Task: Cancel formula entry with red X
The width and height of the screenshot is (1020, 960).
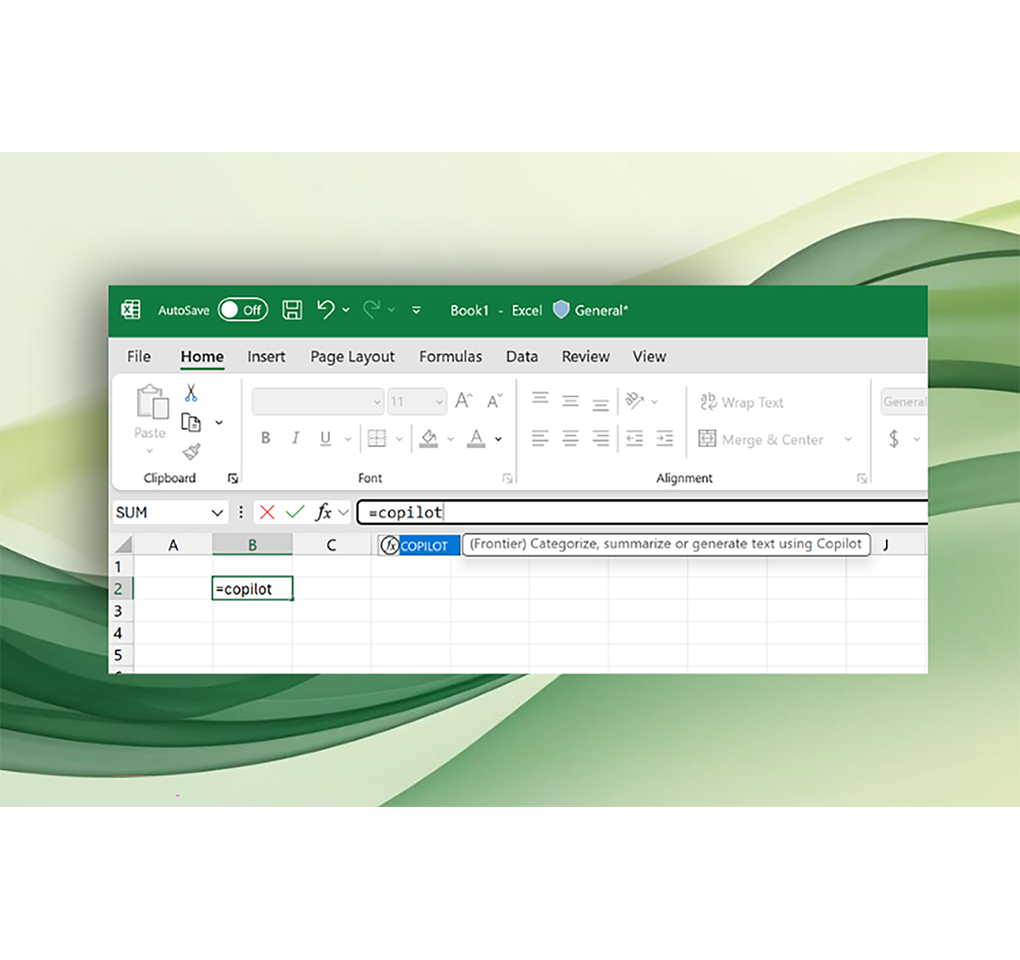Action: pos(267,513)
